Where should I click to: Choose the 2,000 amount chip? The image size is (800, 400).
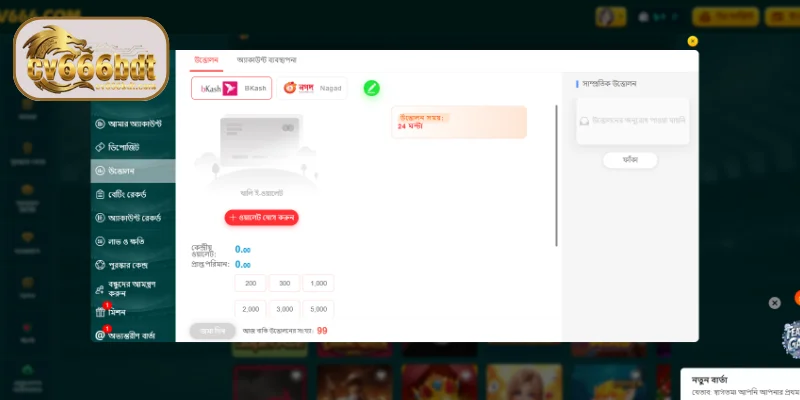point(251,309)
